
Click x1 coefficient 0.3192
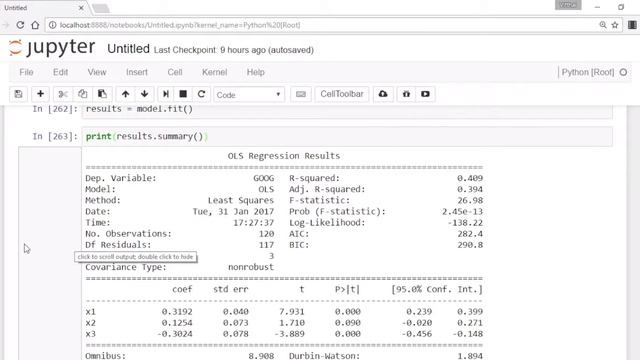pyautogui.click(x=177, y=312)
